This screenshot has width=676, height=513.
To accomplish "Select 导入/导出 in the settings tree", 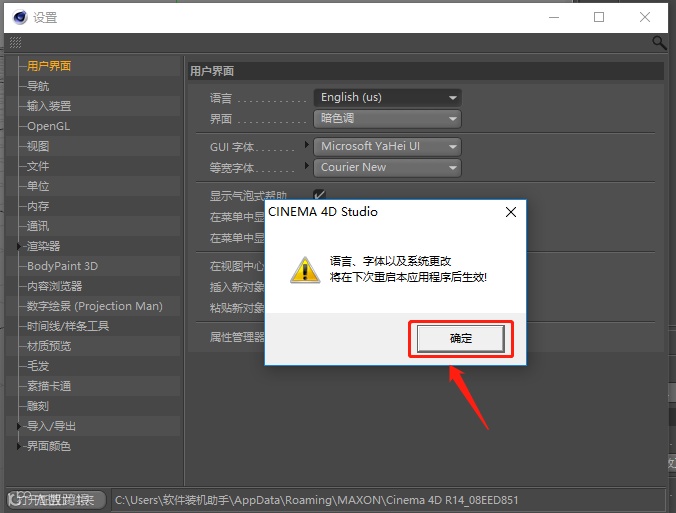I will 51,426.
